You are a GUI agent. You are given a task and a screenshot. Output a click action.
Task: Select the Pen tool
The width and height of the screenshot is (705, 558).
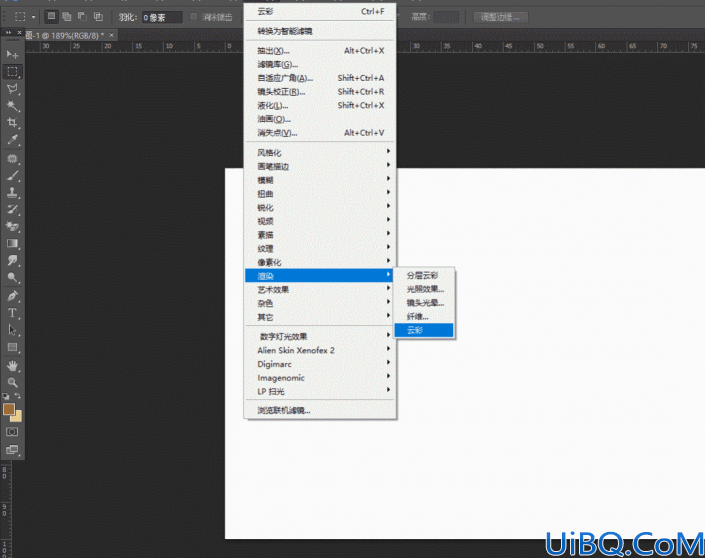pyautogui.click(x=12, y=296)
